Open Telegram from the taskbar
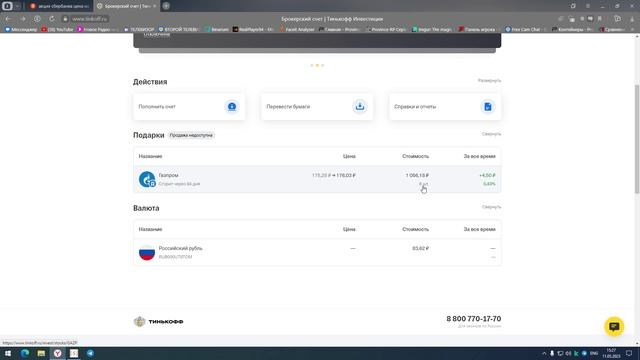The image size is (640, 360). [x=90, y=353]
